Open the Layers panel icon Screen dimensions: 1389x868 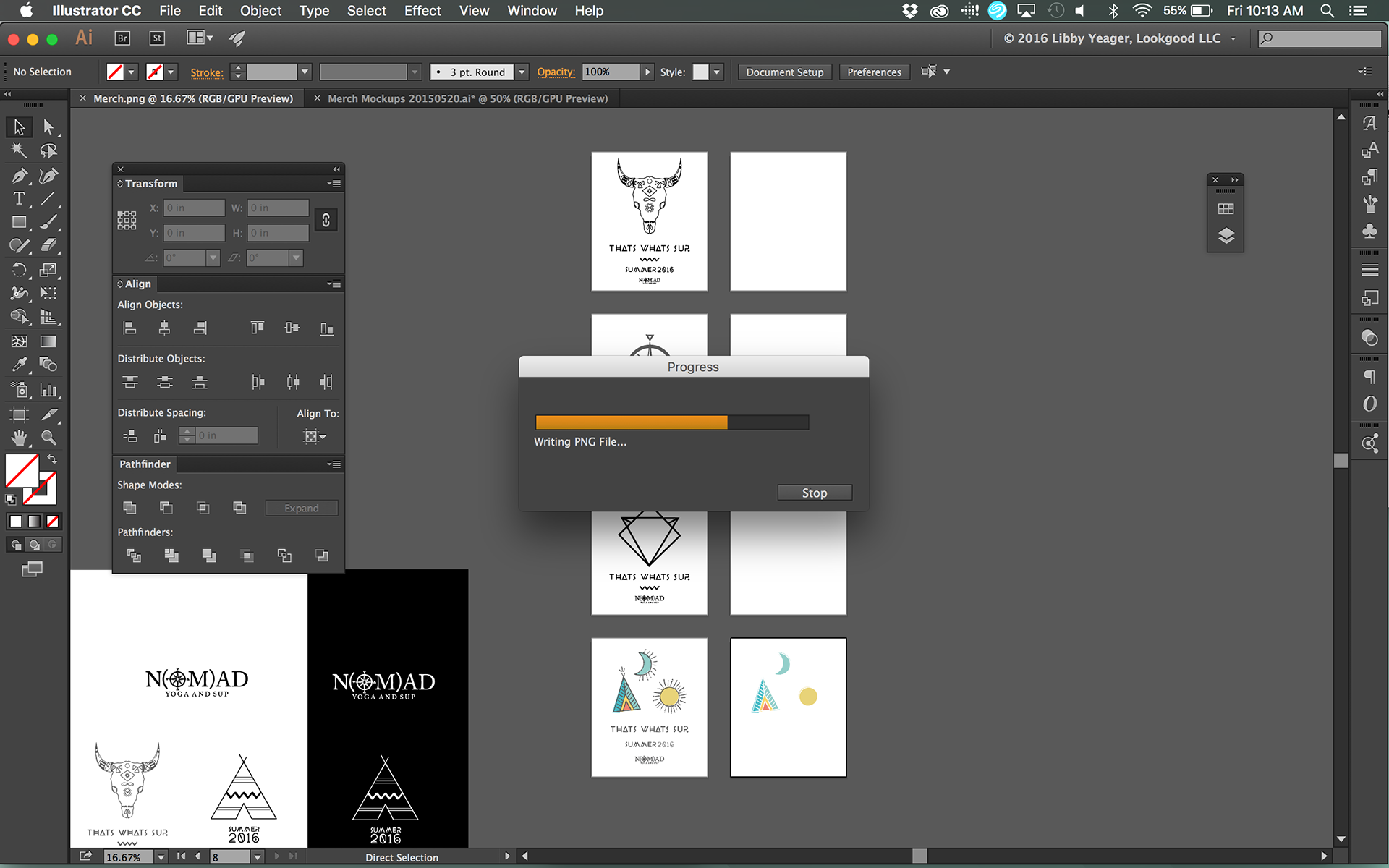tap(1226, 237)
